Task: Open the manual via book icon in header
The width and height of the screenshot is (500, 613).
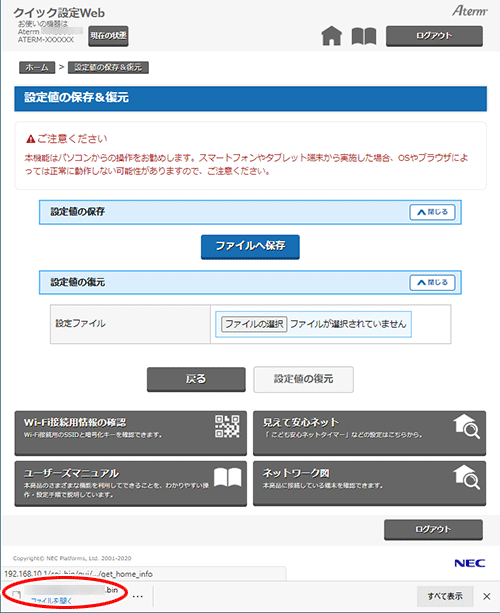Action: click(x=364, y=36)
